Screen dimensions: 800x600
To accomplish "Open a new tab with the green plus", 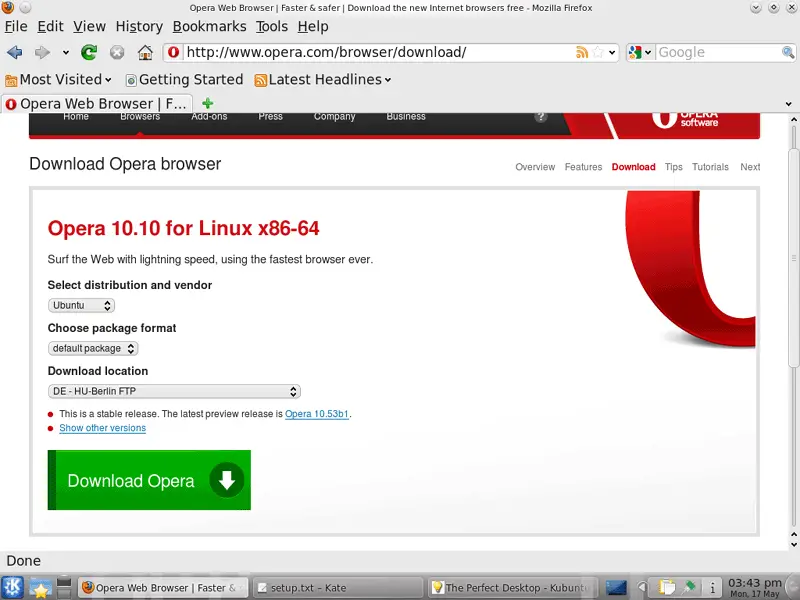I will tap(208, 104).
